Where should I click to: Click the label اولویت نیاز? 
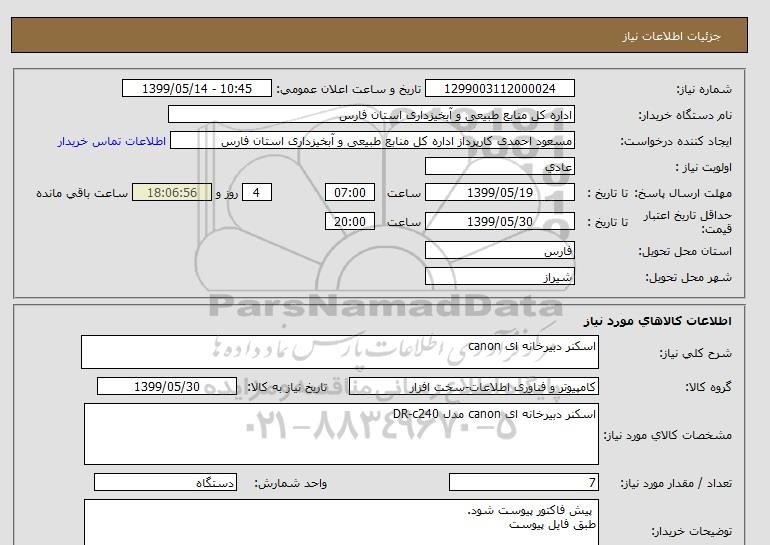[x=703, y=167]
